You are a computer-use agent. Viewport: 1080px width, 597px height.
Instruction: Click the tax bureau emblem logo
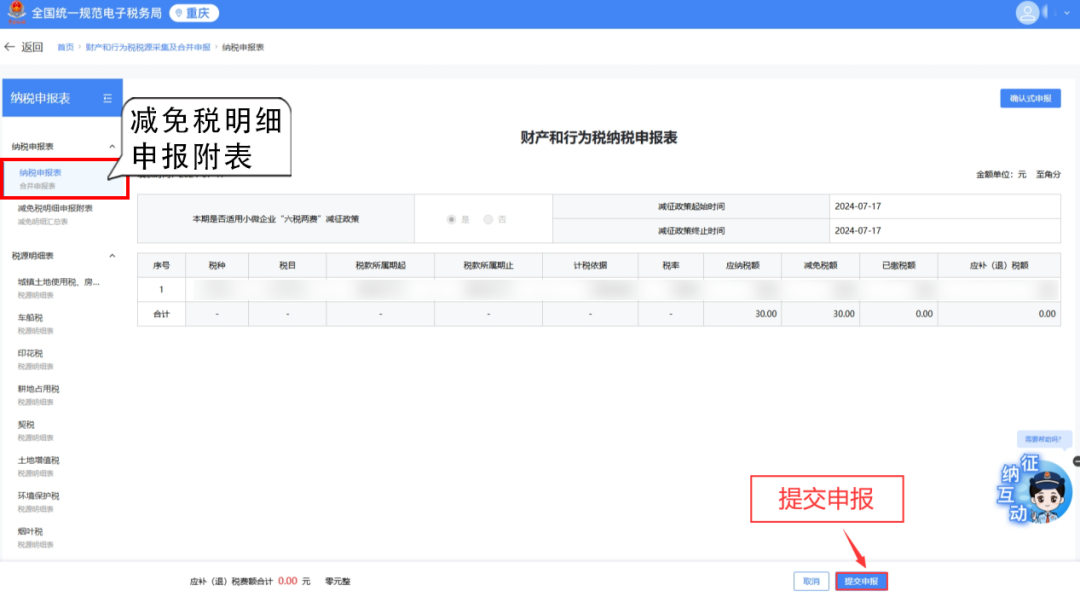tap(15, 13)
